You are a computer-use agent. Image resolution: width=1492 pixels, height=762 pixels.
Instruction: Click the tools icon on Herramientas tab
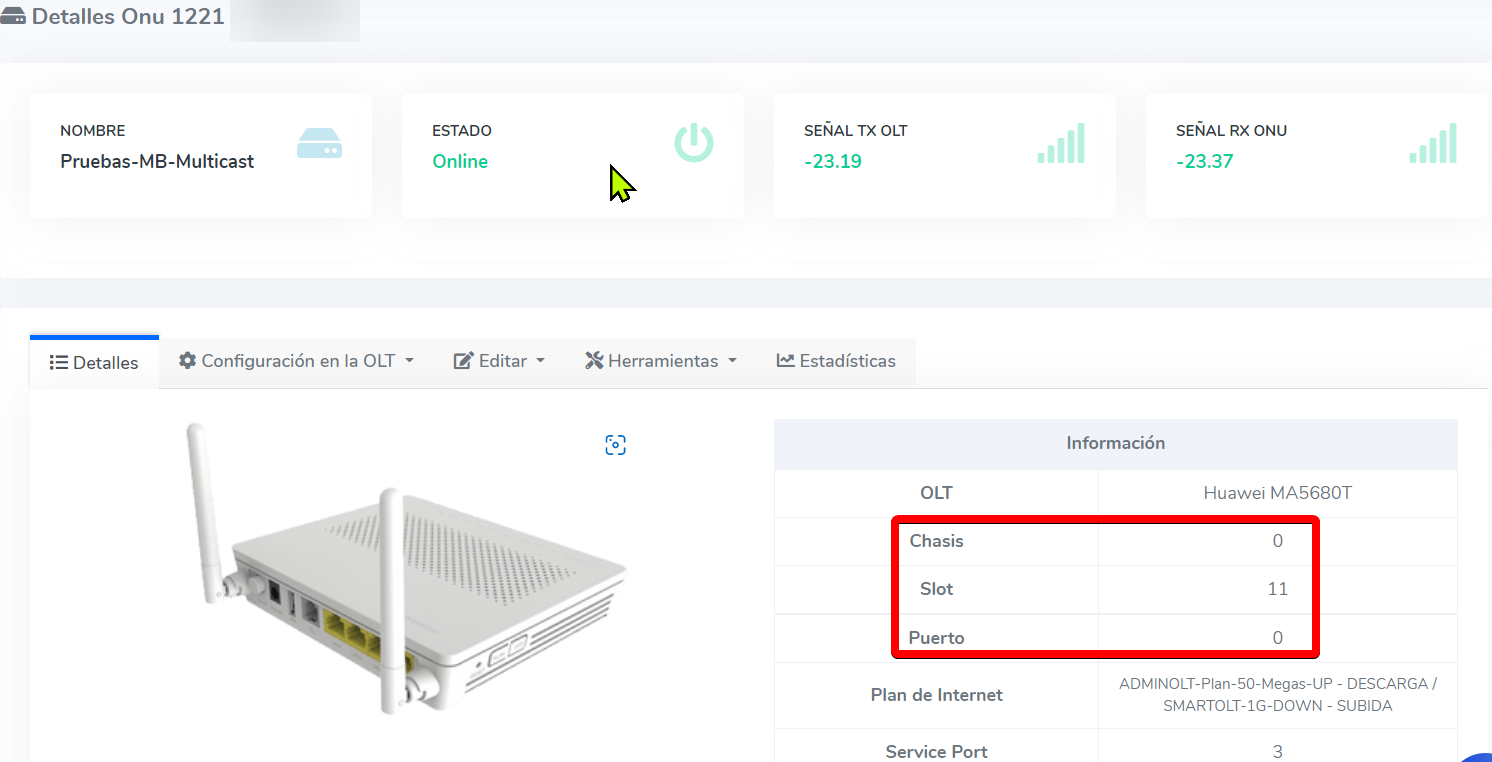594,361
